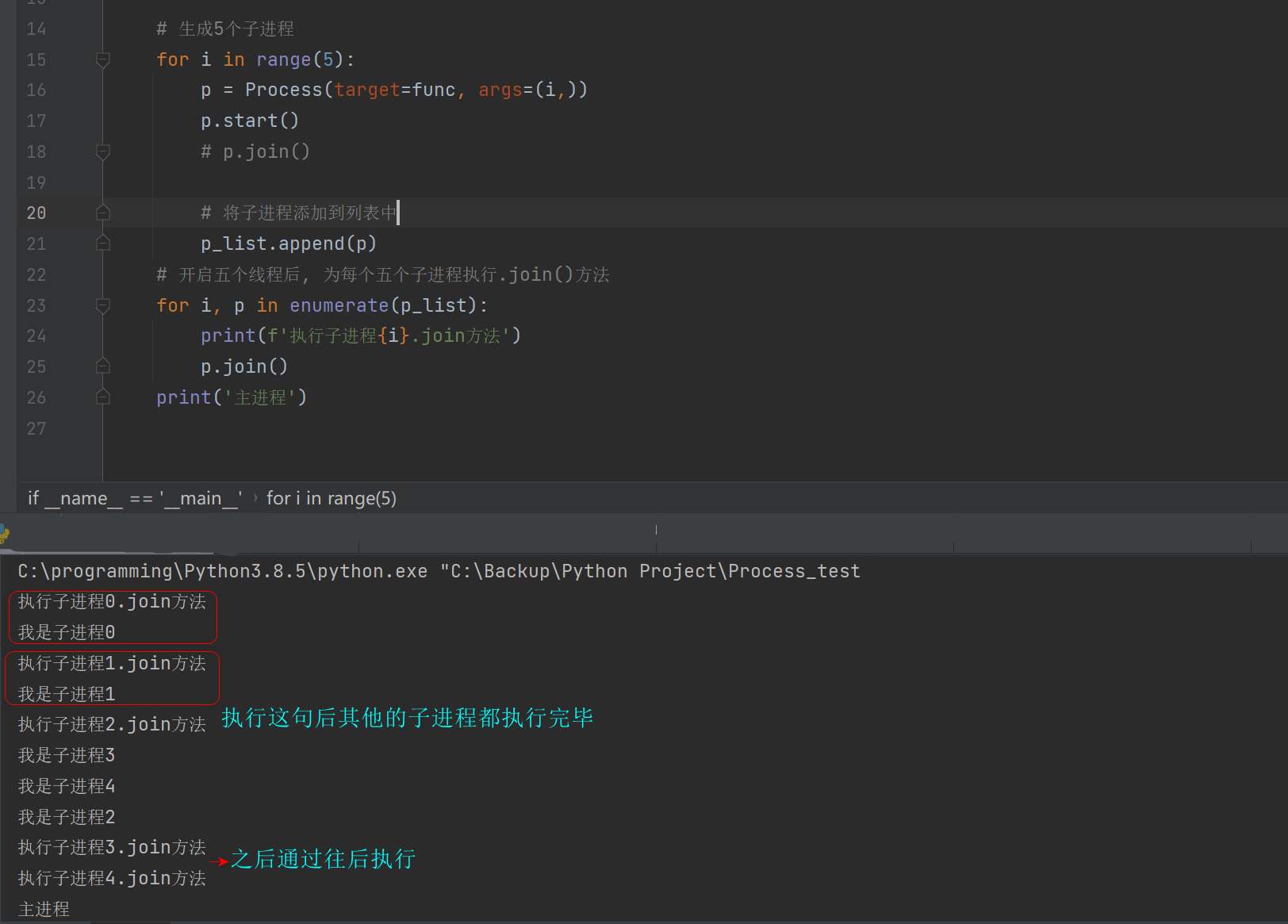Click the fold-end marker beside line 20
Screen dimensions: 1288x924
point(102,213)
